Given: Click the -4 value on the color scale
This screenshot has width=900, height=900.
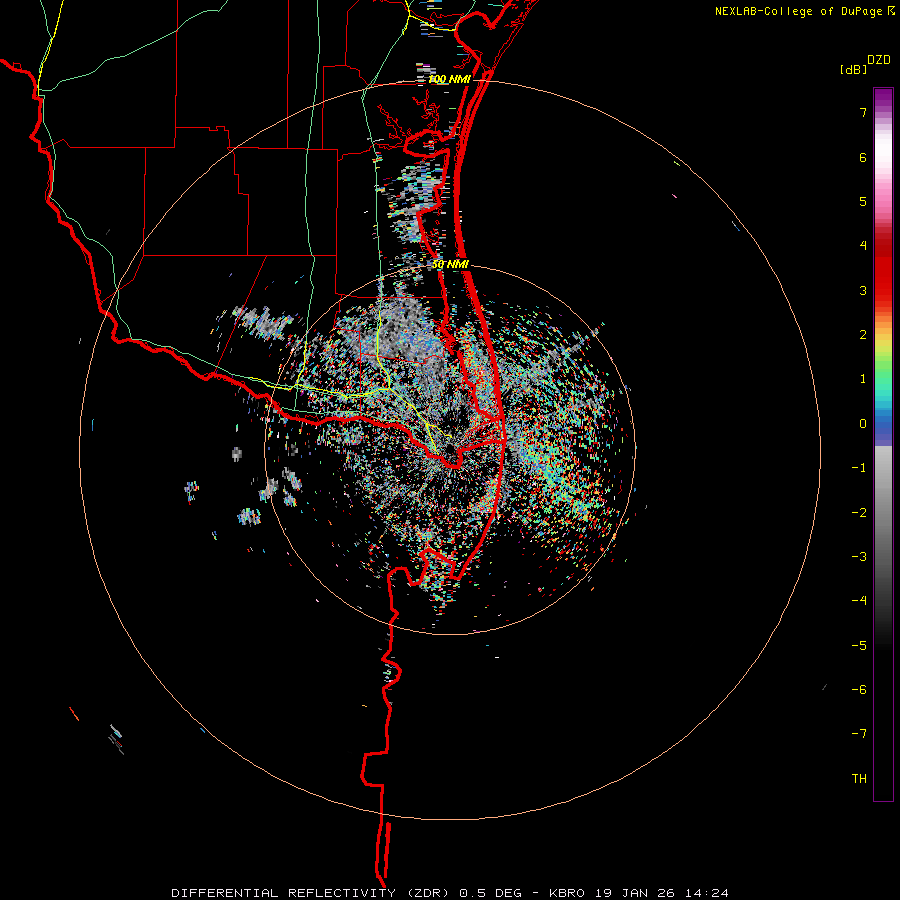Looking at the screenshot, I should coord(859,601).
